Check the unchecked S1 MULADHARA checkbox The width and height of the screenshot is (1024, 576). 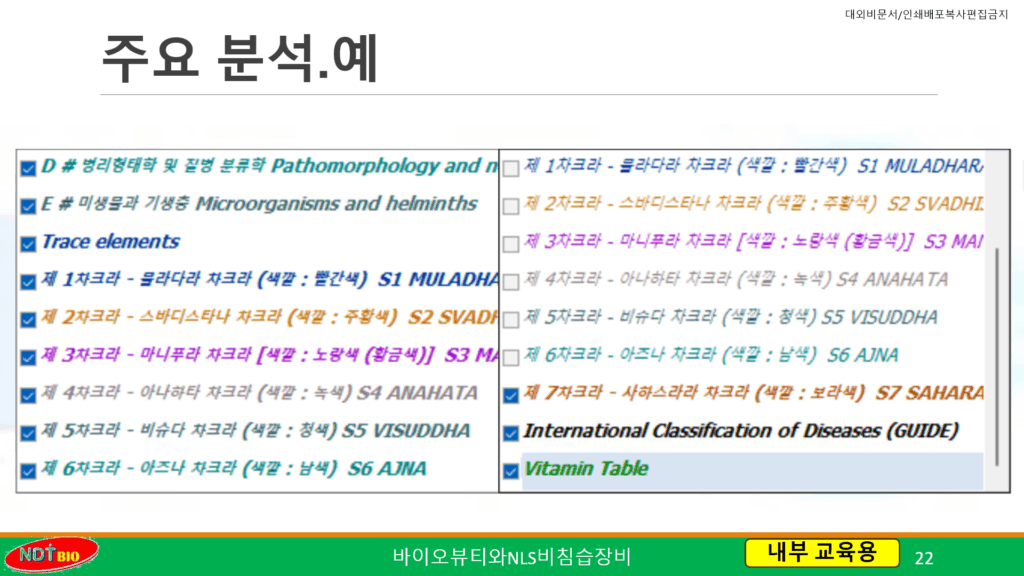(x=511, y=167)
